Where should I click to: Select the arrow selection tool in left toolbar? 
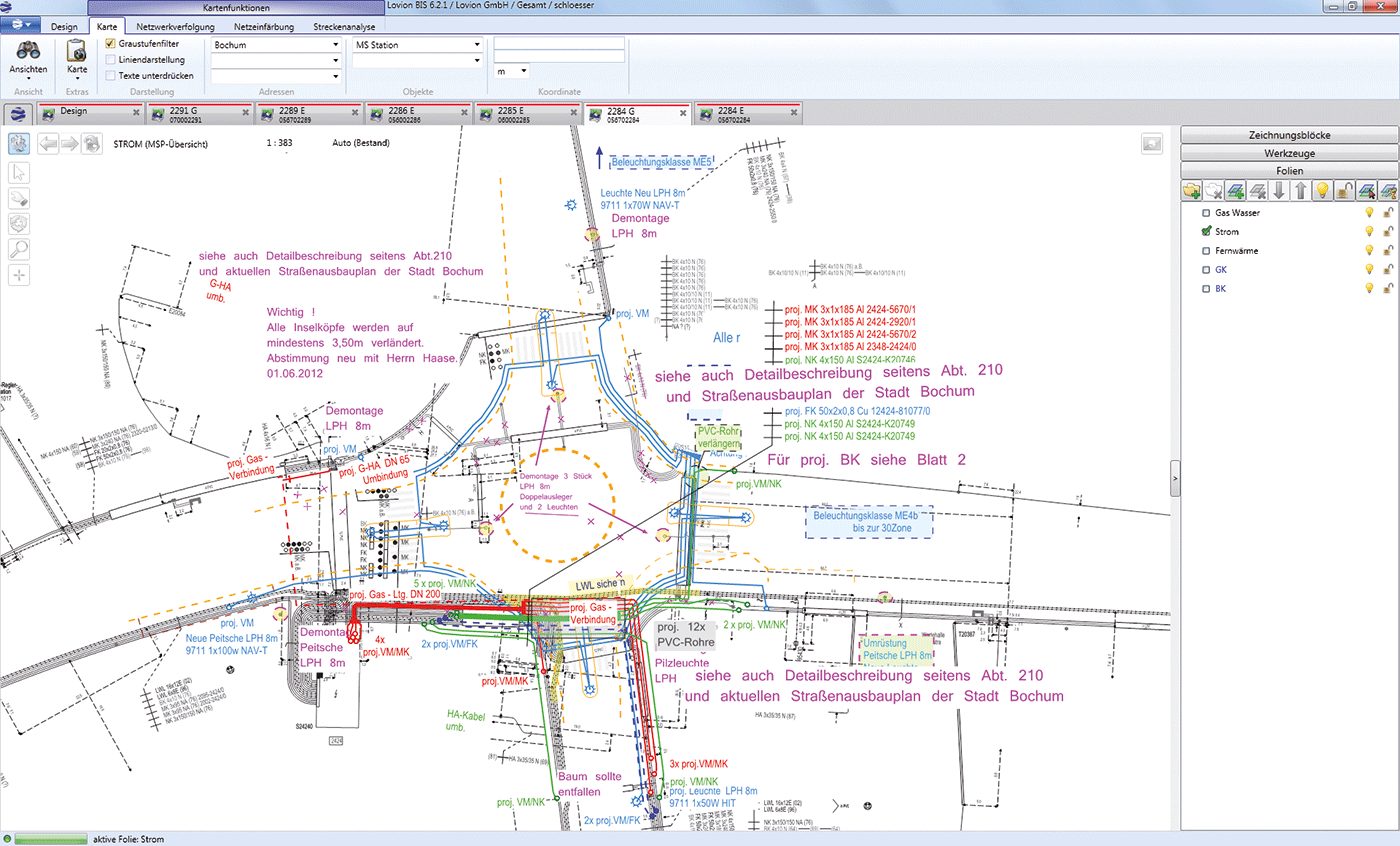coord(19,171)
